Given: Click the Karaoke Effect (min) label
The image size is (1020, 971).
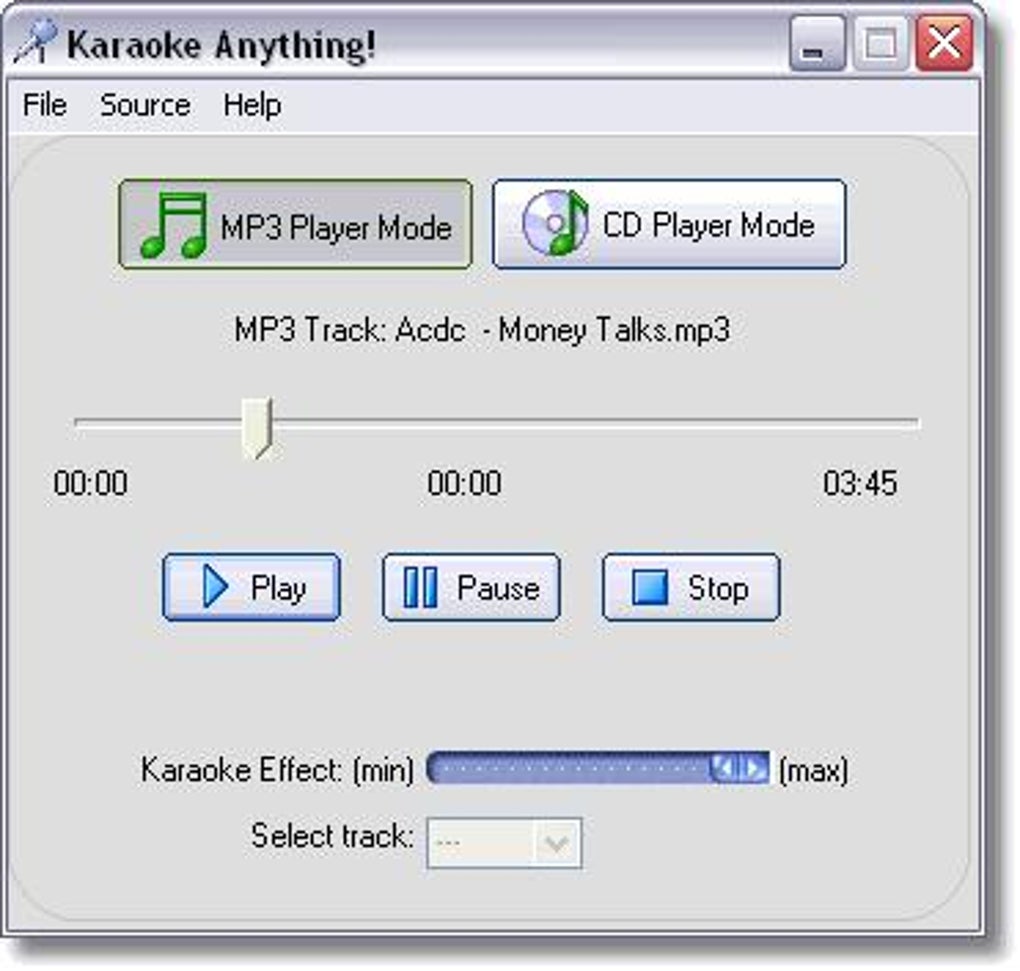Looking at the screenshot, I should [384, 771].
